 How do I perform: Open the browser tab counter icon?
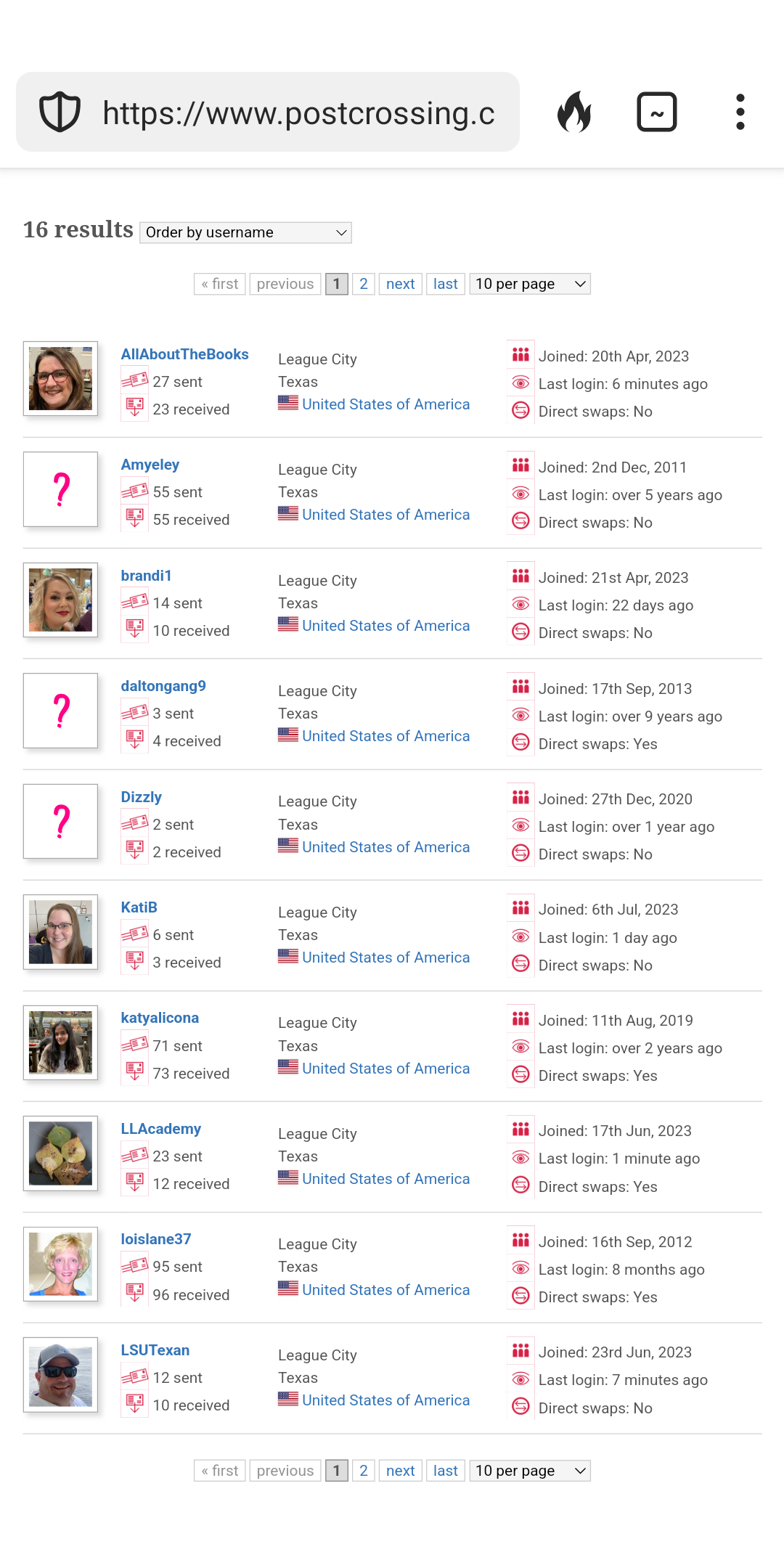click(657, 112)
